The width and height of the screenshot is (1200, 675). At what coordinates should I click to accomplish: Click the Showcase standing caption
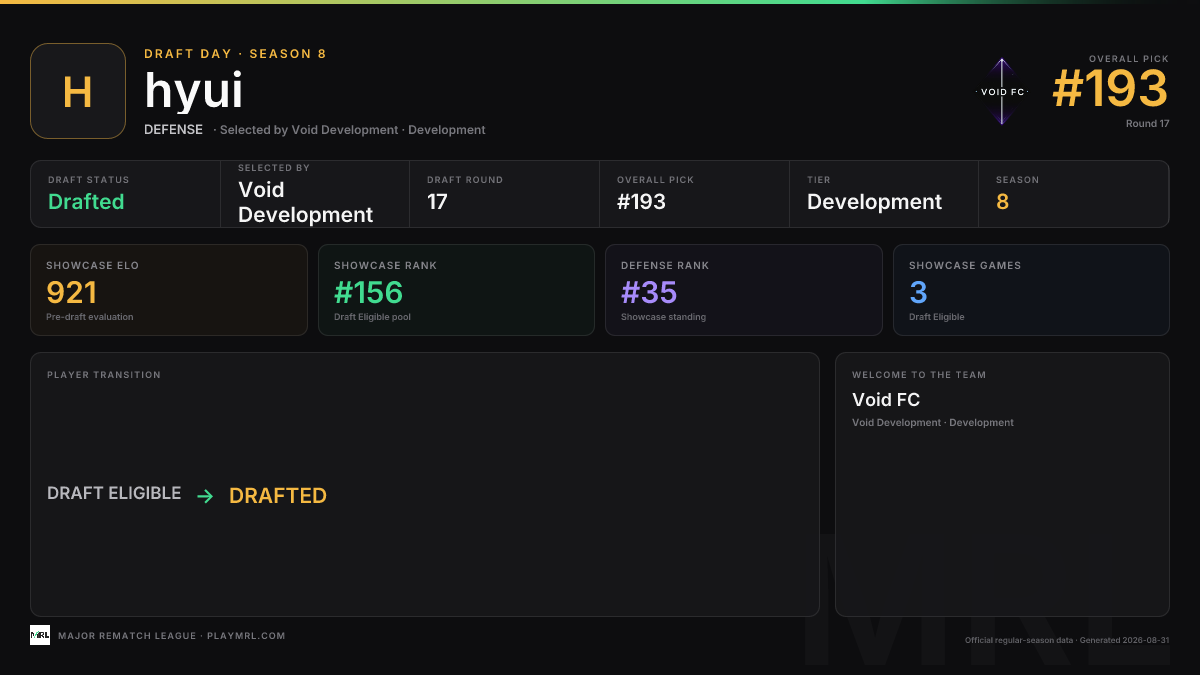click(x=663, y=317)
